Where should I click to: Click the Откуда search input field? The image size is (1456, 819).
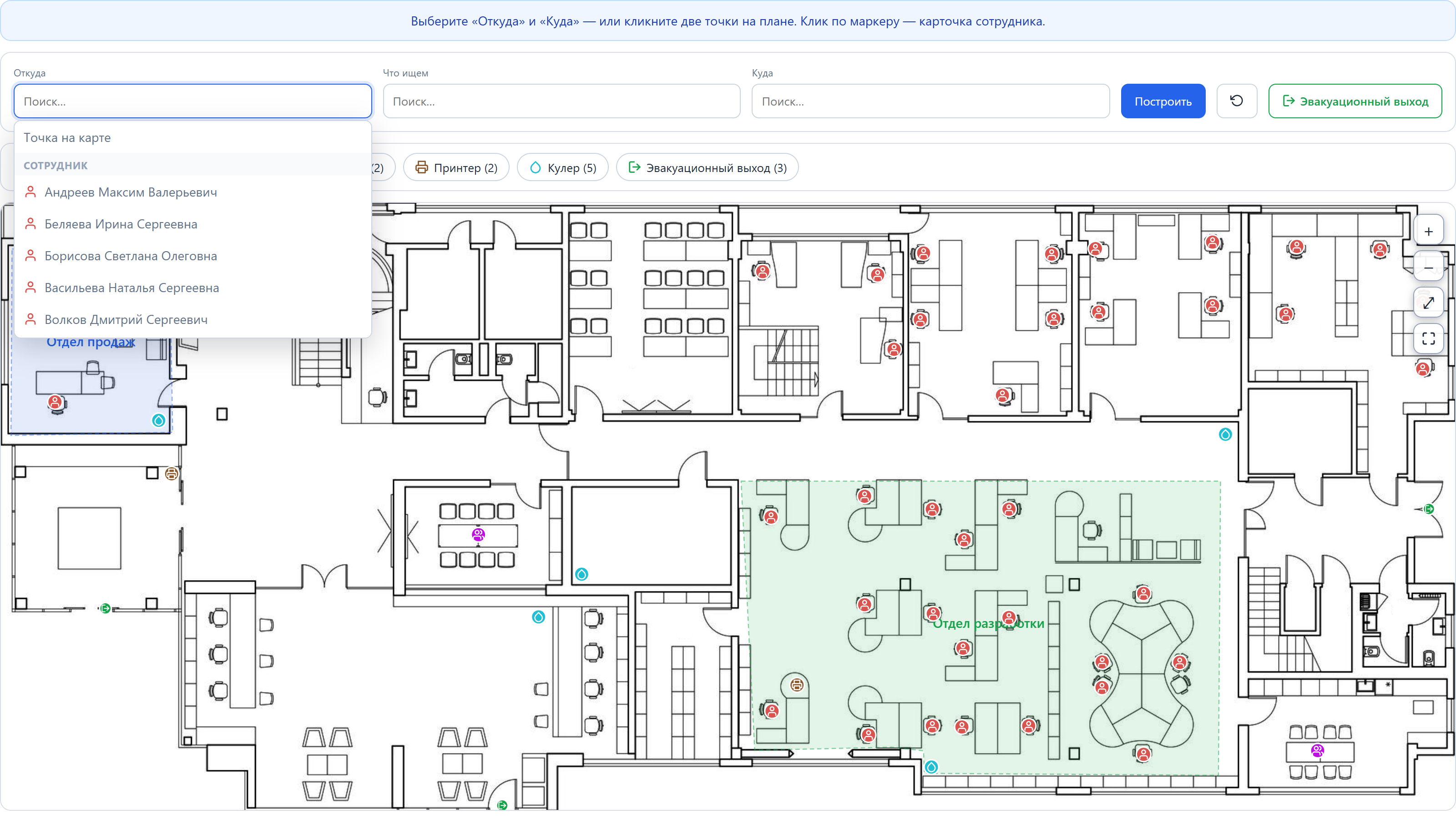click(x=193, y=101)
